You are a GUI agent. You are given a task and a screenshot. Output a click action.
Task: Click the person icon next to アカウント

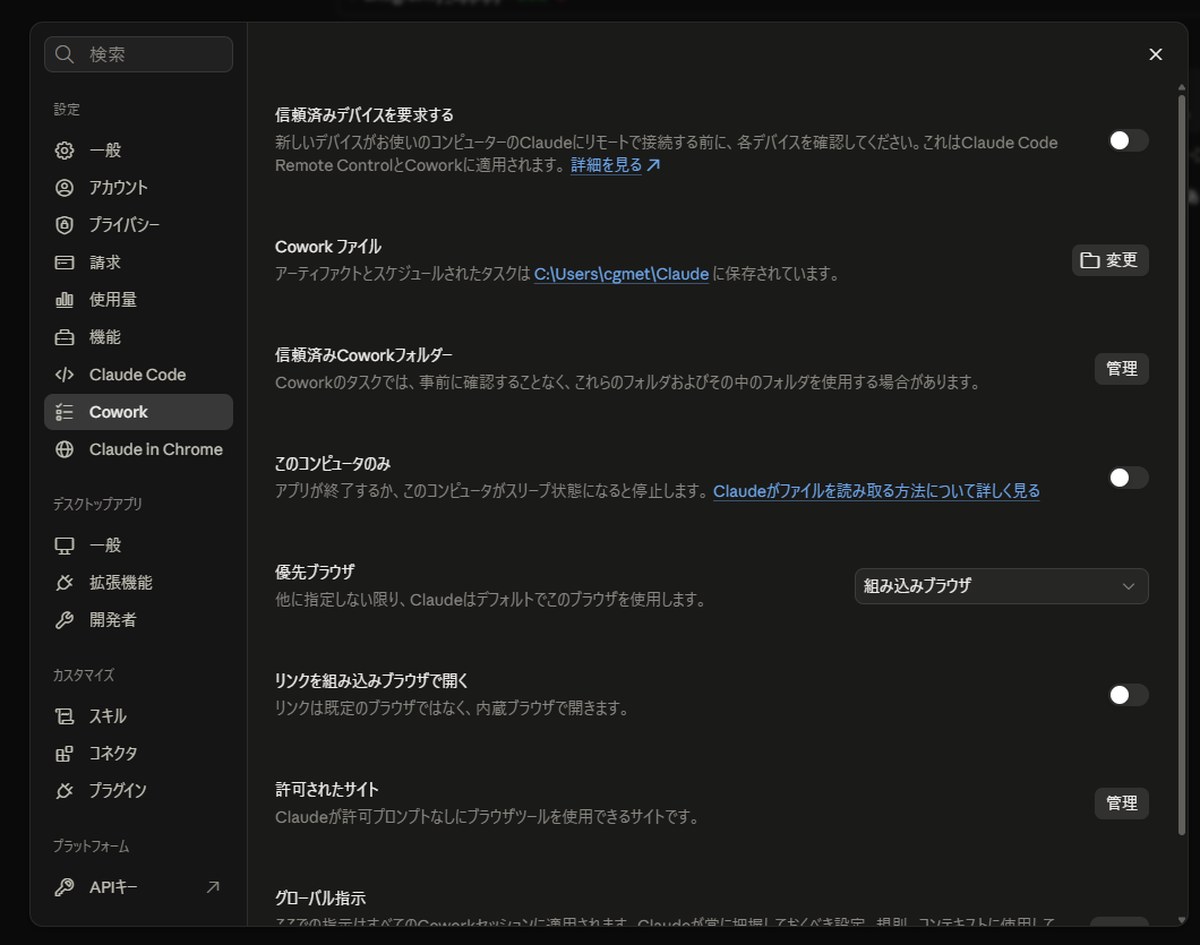65,187
